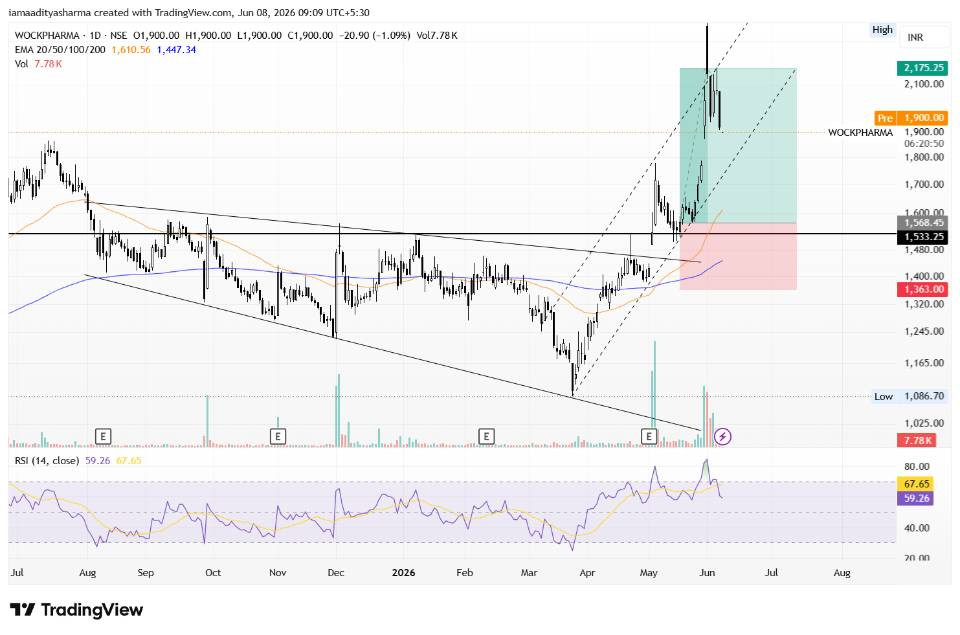Click the WOCKPHARMA label on the price line
Viewport: 960px width, 635px height.
pos(860,132)
